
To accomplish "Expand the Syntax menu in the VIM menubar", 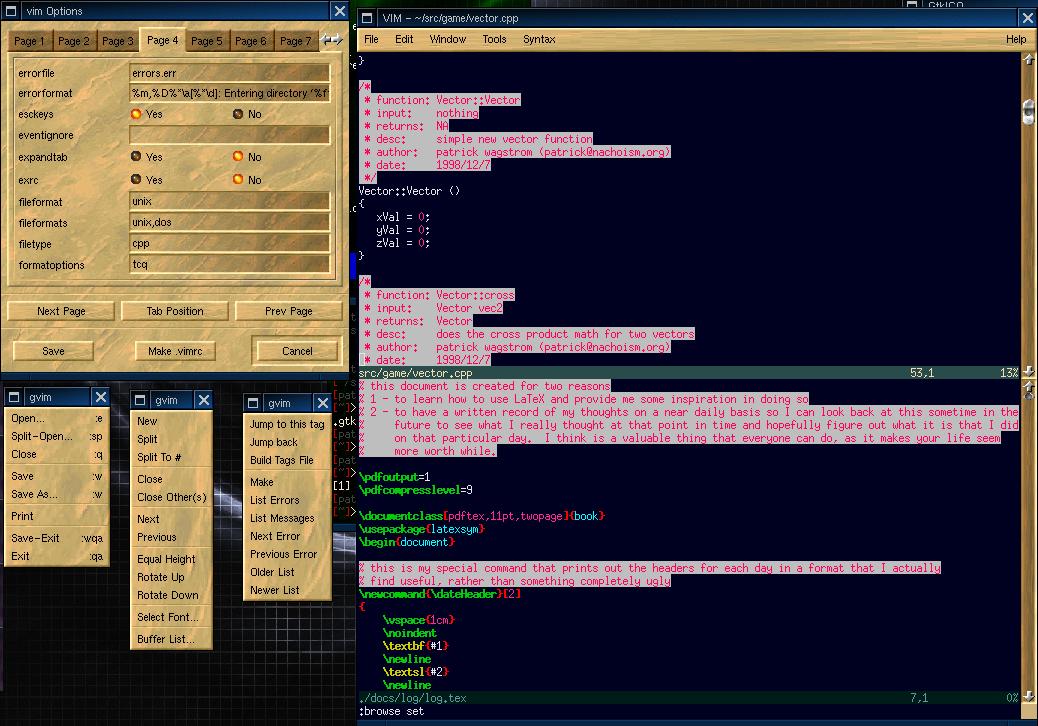I will pos(539,40).
